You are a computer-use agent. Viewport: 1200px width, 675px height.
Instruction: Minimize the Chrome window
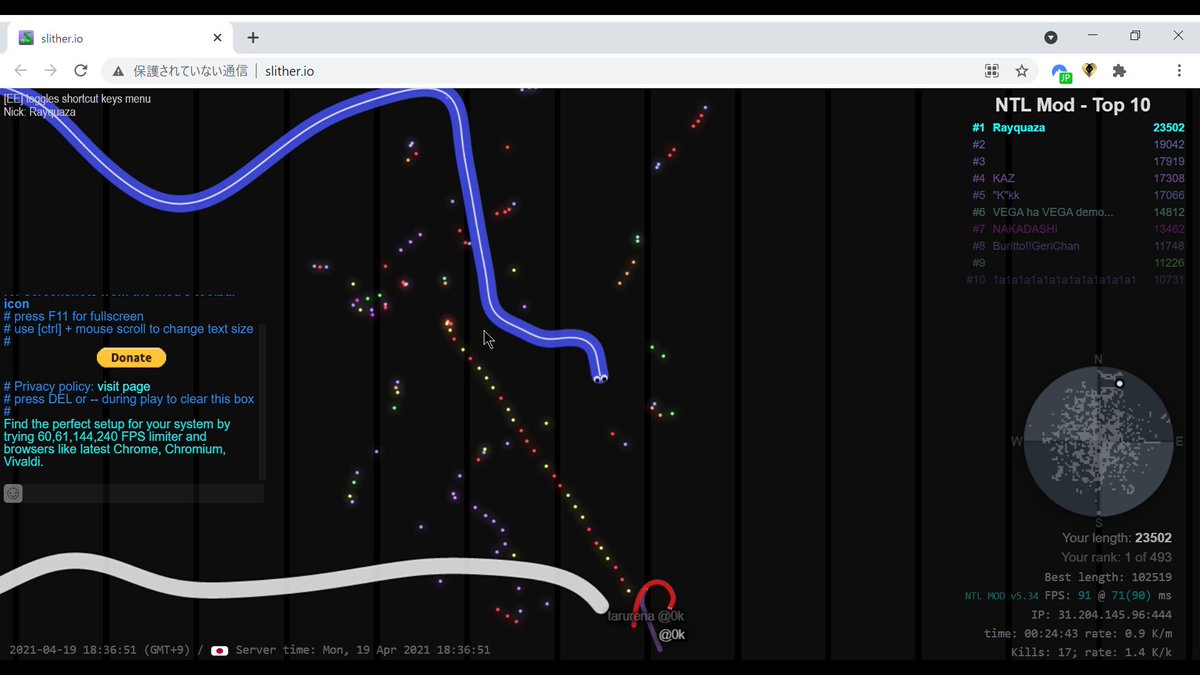coord(1092,35)
